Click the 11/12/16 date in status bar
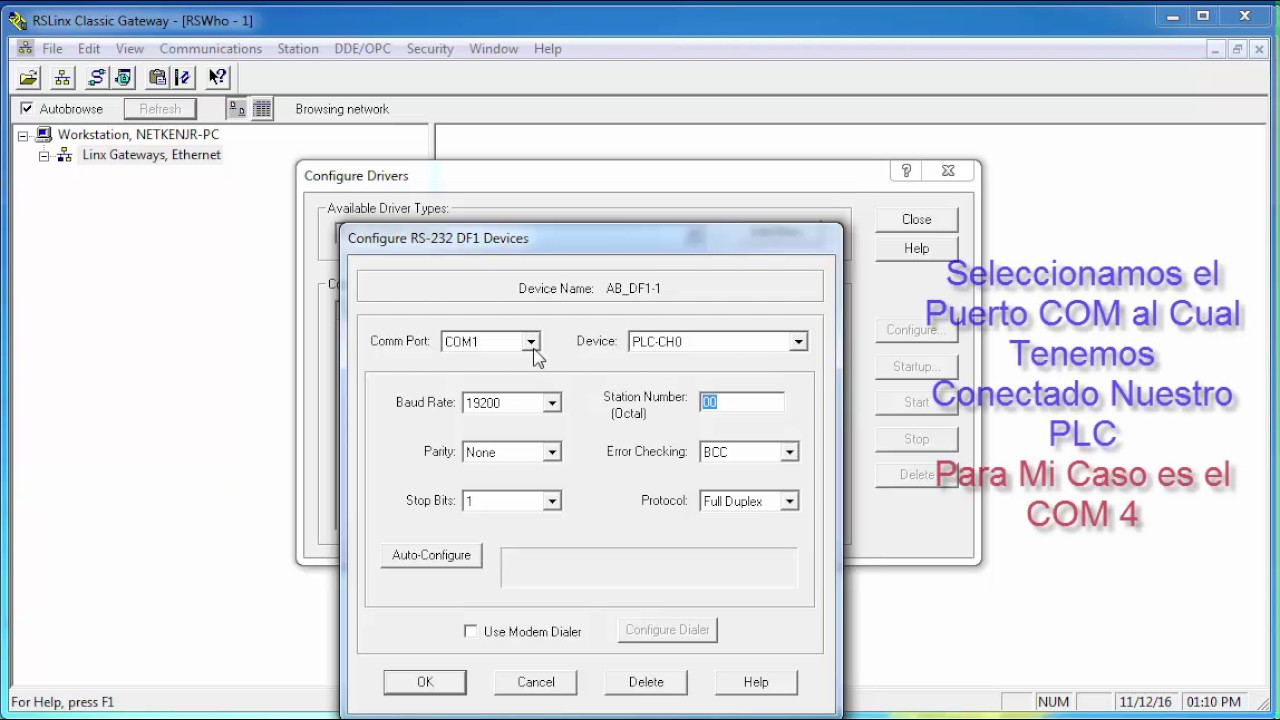 1147,702
